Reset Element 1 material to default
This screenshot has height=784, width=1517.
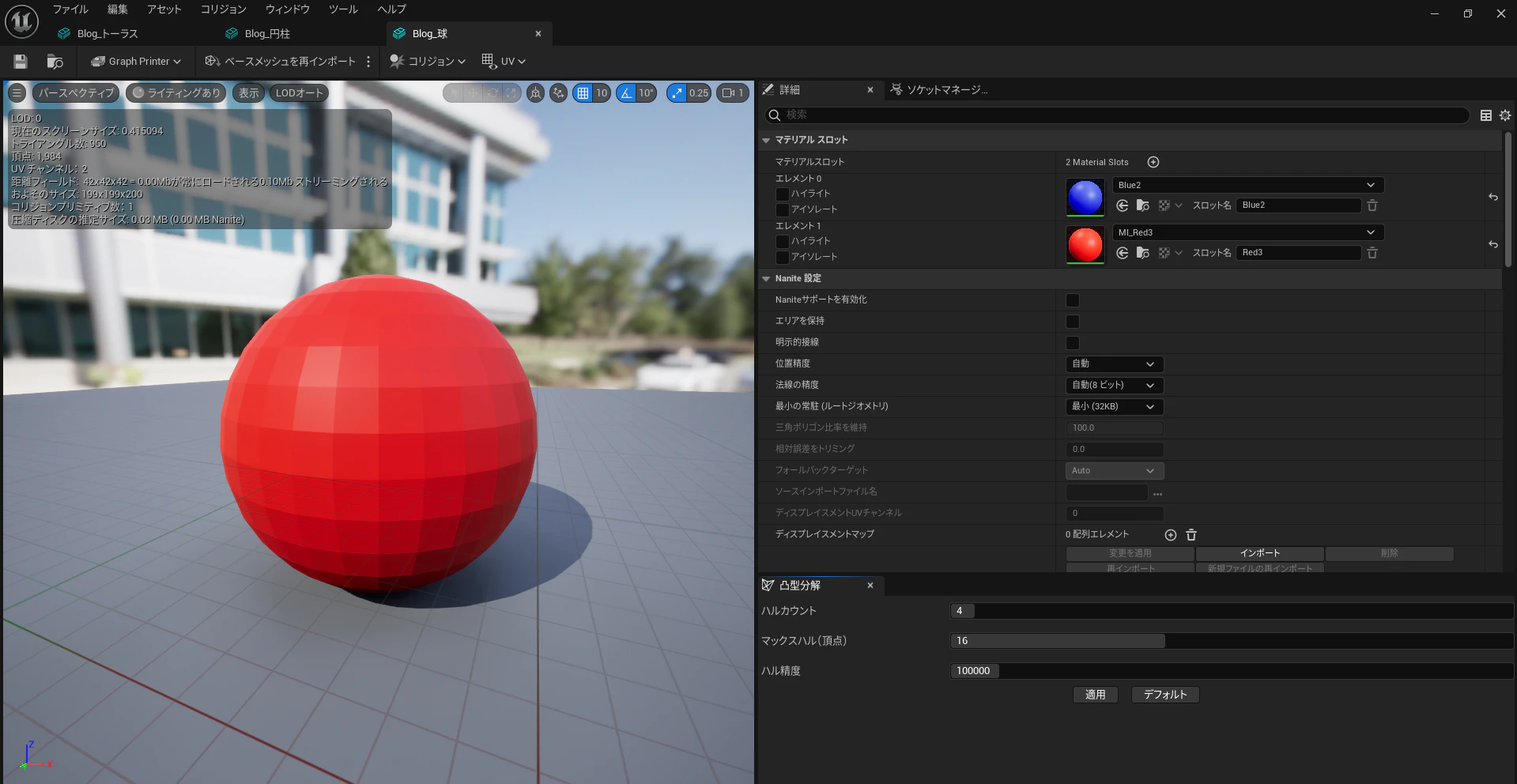click(x=1493, y=244)
